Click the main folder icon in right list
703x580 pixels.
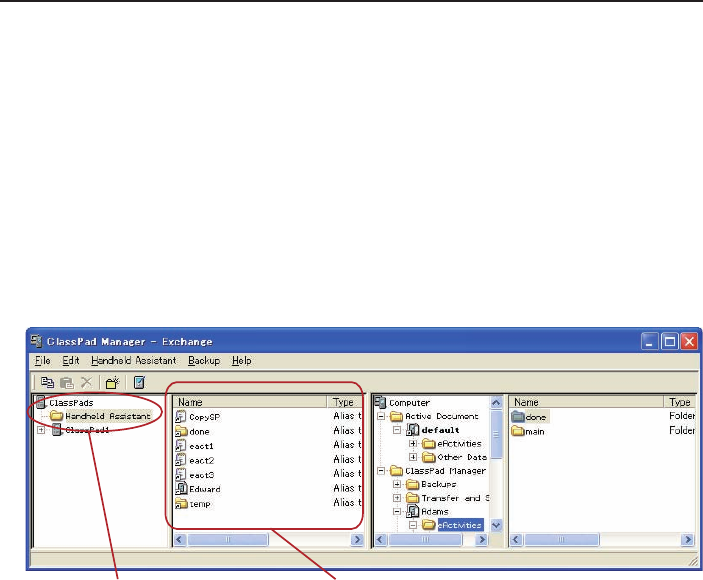pyautogui.click(x=518, y=431)
